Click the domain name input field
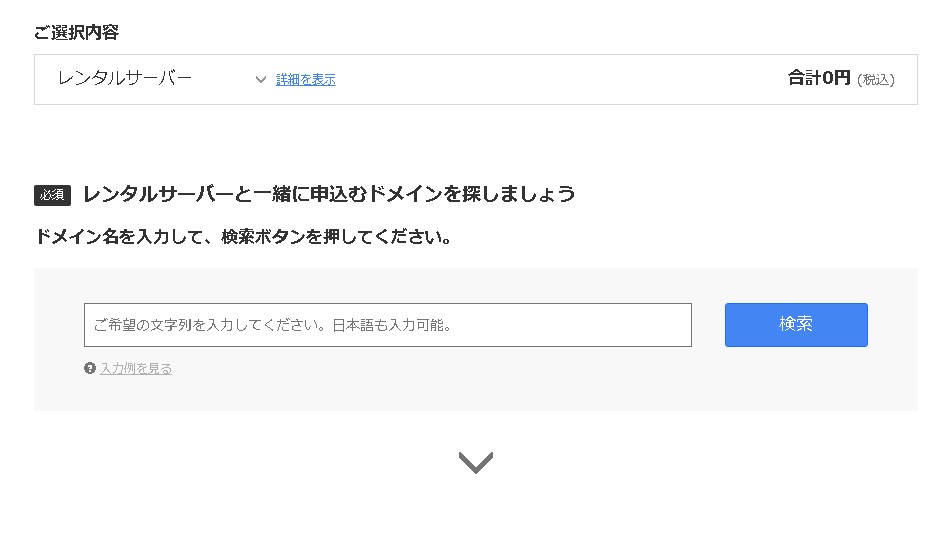 tap(387, 325)
